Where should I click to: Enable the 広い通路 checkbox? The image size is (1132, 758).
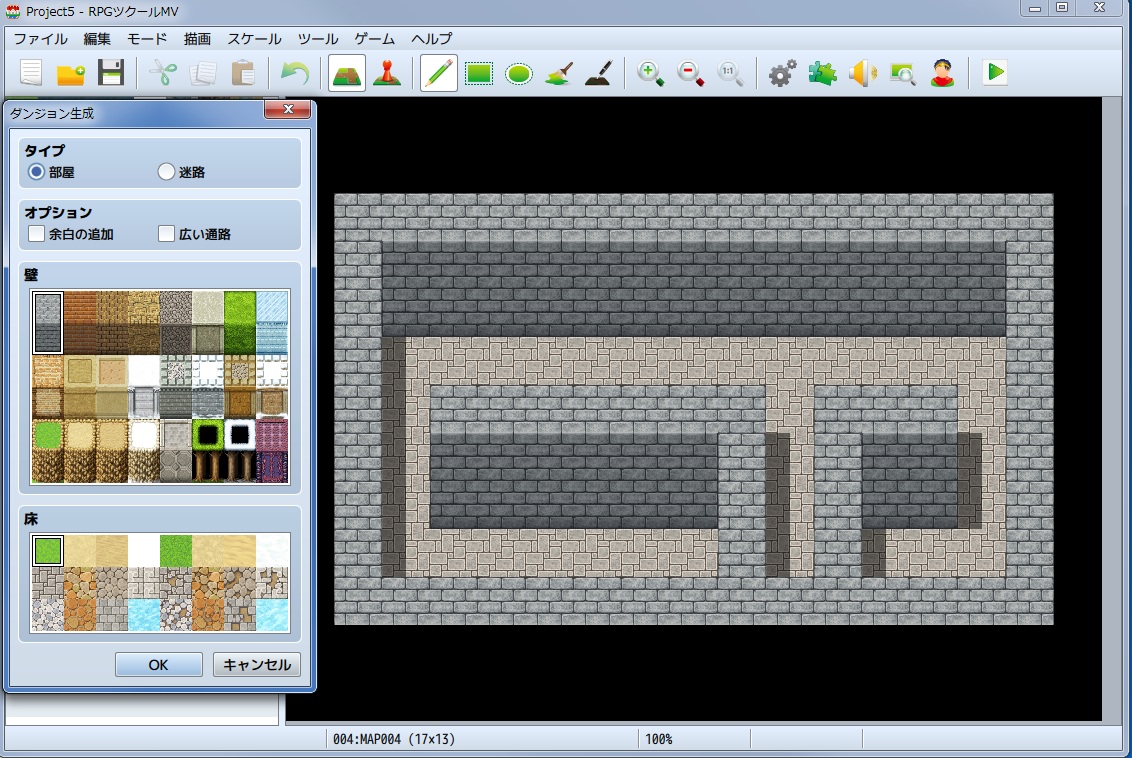(166, 234)
